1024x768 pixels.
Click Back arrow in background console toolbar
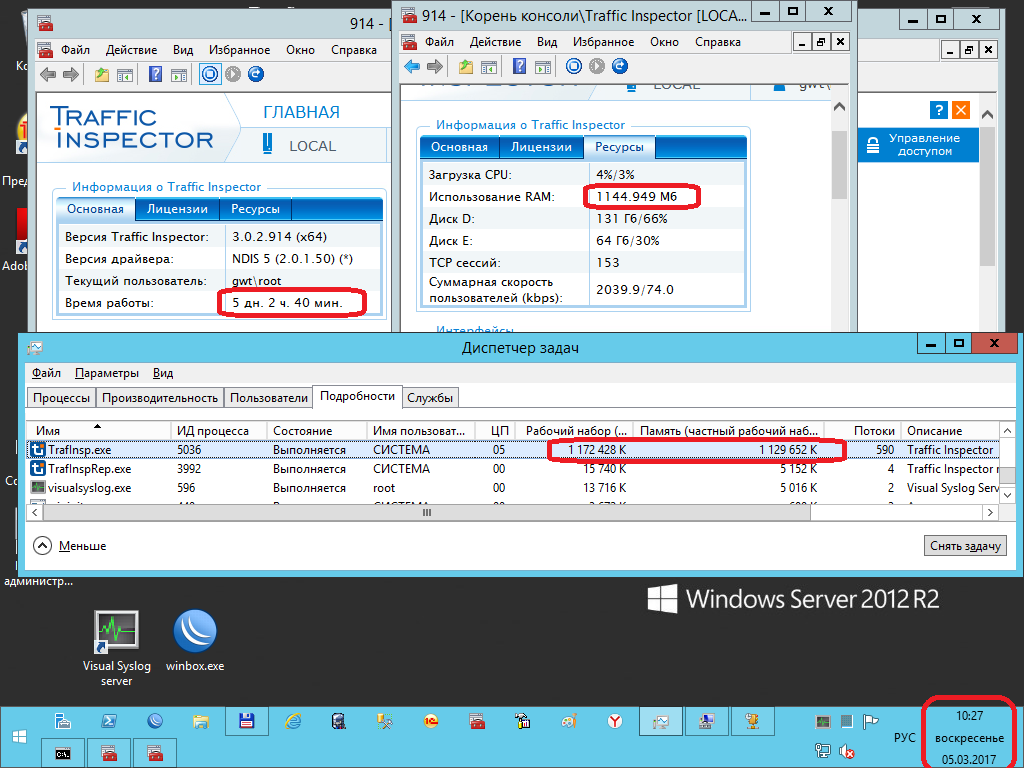[x=48, y=74]
